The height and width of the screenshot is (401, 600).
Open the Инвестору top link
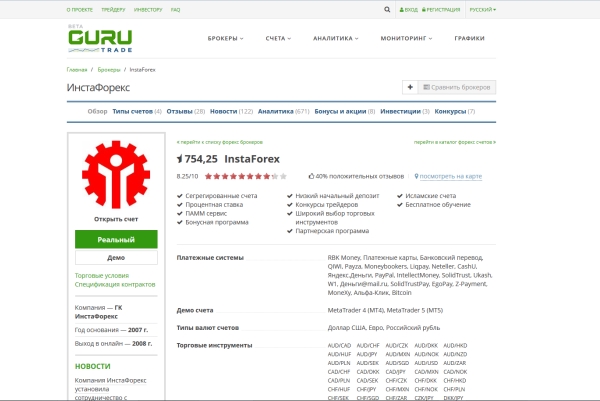tap(148, 10)
